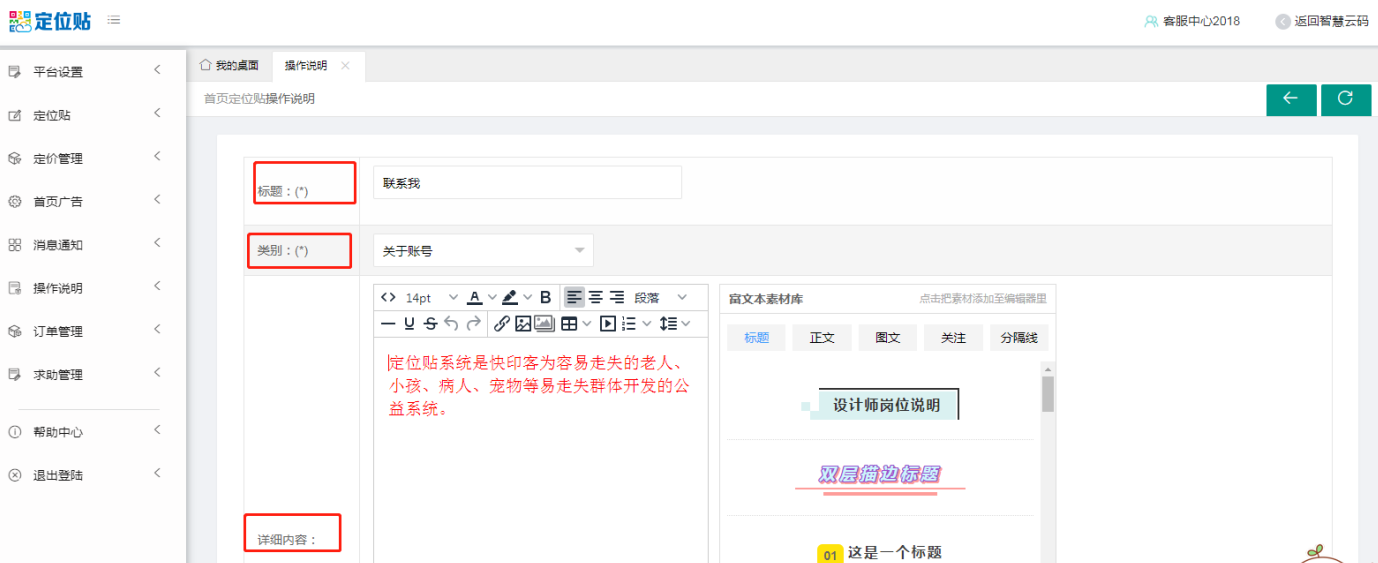Expand the 段落 paragraph format dropdown
Viewport: 1378px width, 563px height.
pyautogui.click(x=661, y=298)
